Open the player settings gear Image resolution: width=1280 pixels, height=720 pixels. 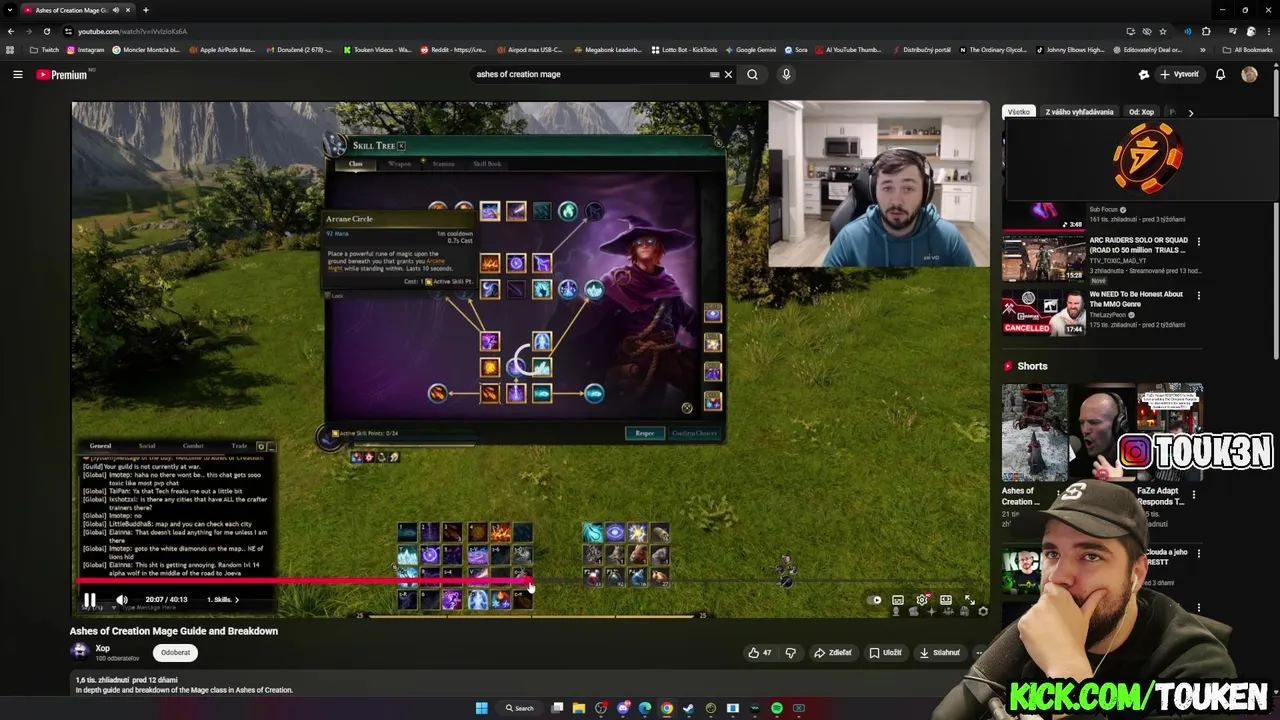pos(922,600)
